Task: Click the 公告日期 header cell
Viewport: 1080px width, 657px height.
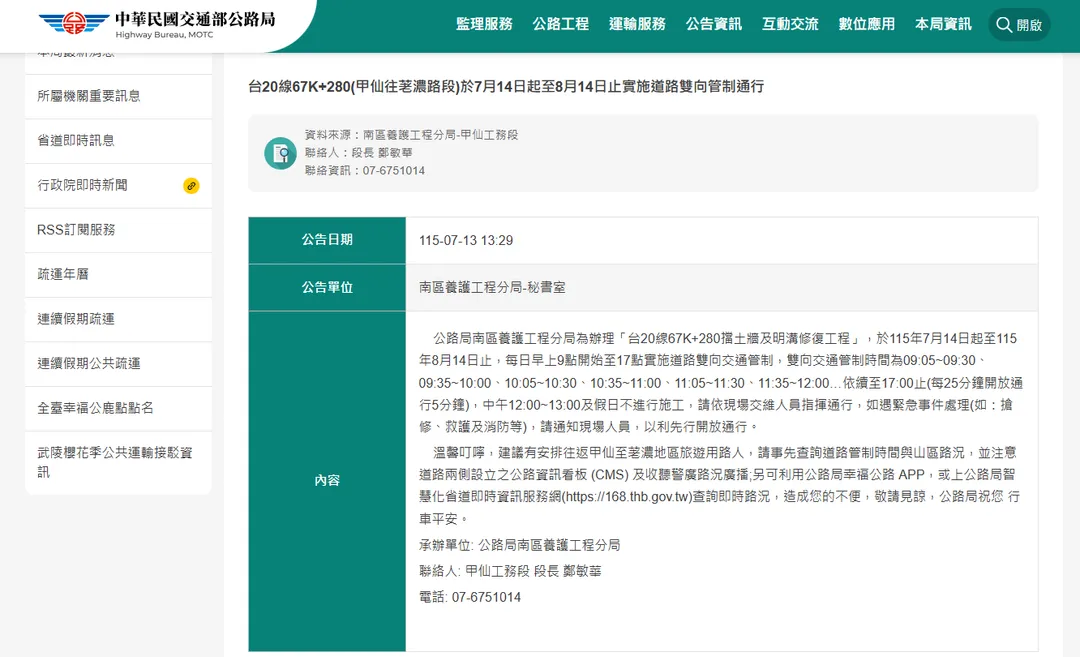Action: coord(327,240)
